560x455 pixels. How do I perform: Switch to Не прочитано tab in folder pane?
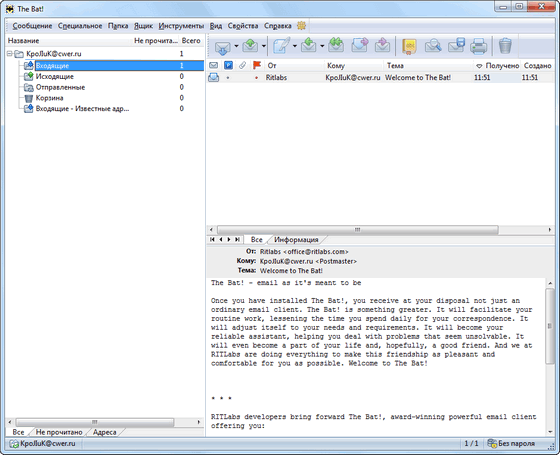59,432
